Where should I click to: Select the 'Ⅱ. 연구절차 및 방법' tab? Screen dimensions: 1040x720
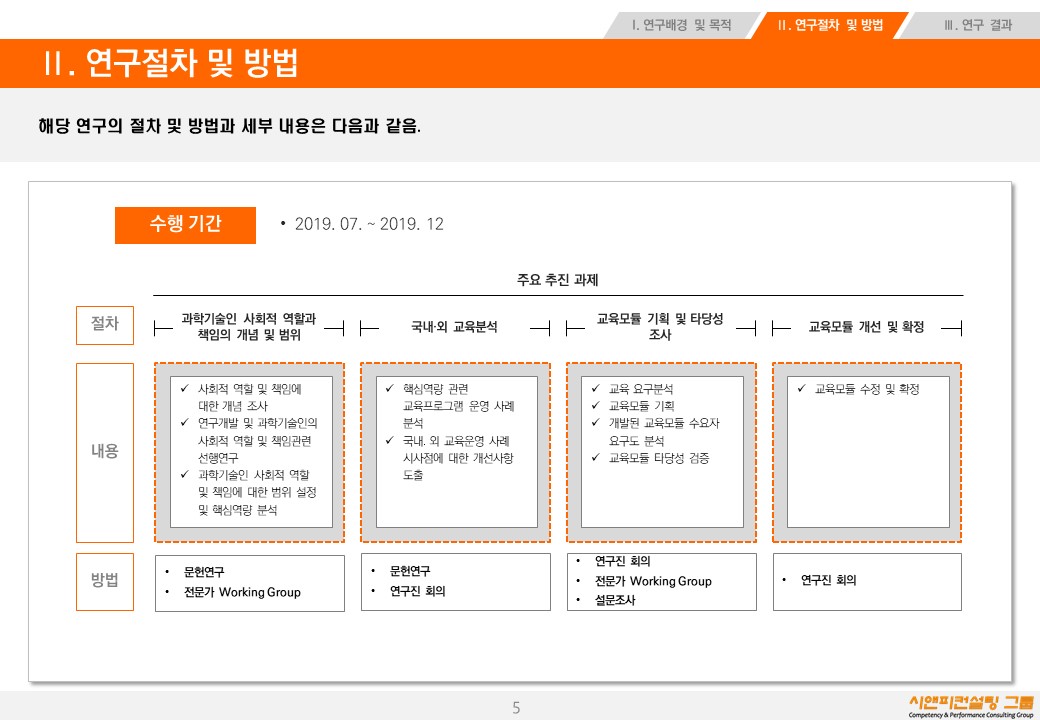click(830, 25)
